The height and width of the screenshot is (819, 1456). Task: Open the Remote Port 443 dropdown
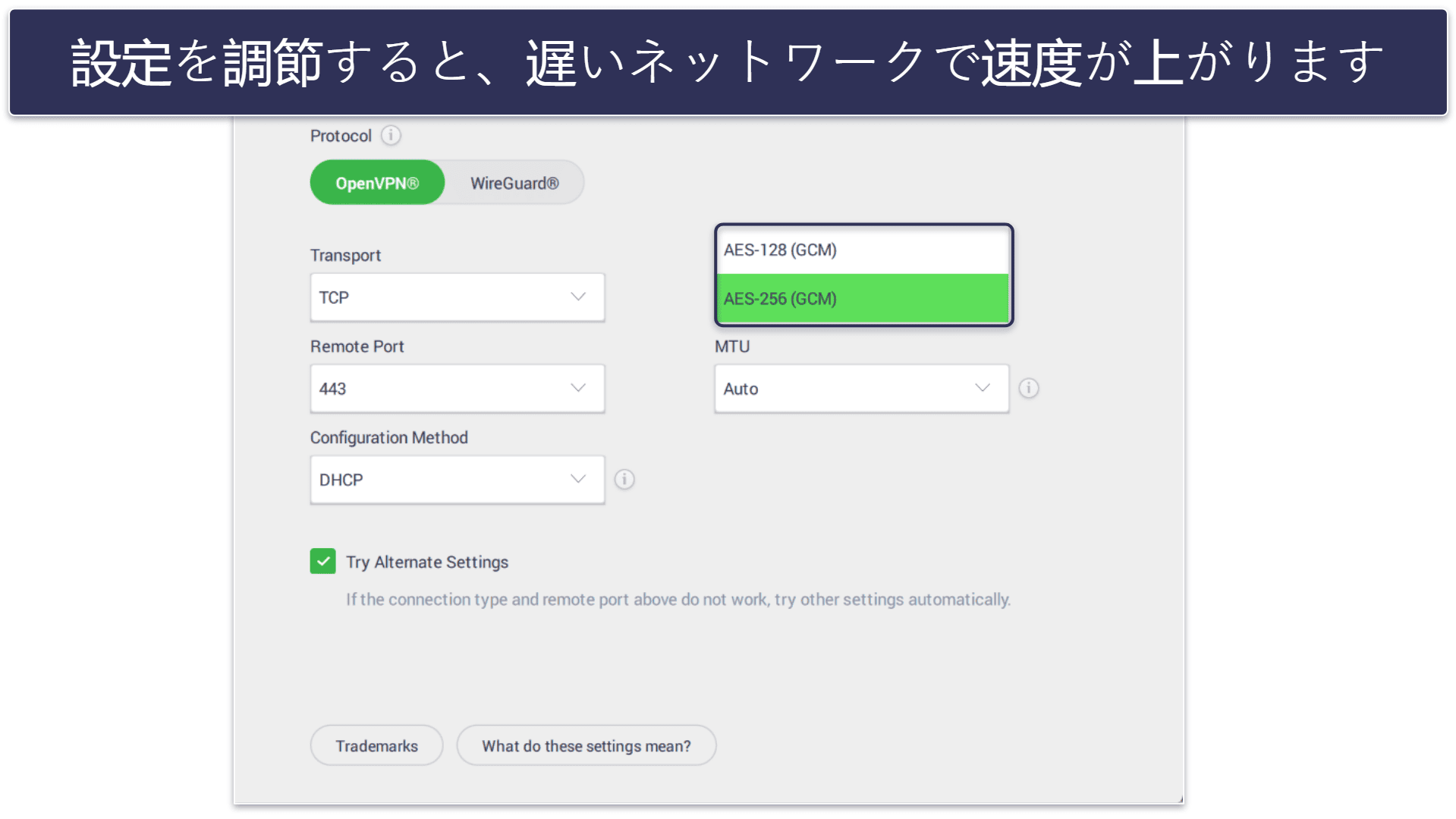click(x=458, y=389)
